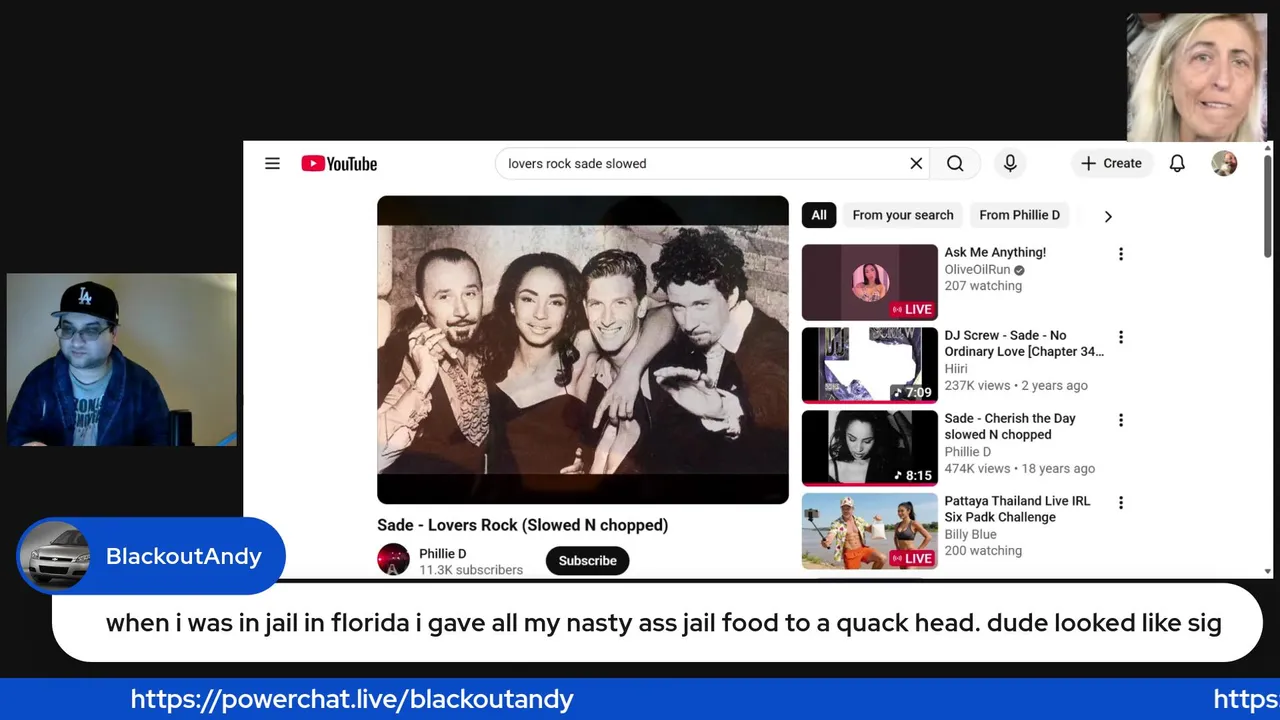Show more filter chips with right chevron
The image size is (1280, 720).
click(1108, 216)
